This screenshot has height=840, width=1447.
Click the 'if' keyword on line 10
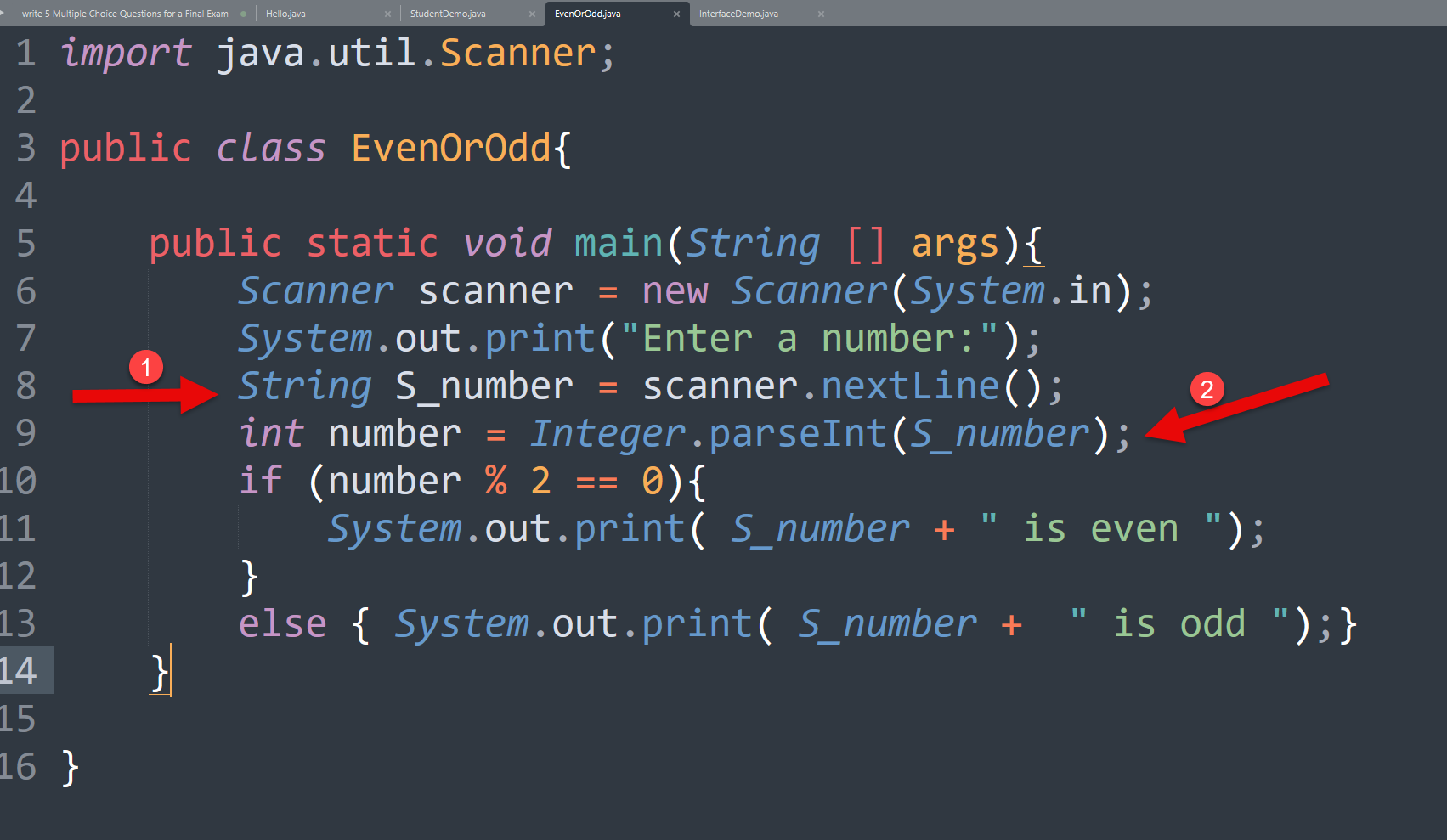(260, 481)
